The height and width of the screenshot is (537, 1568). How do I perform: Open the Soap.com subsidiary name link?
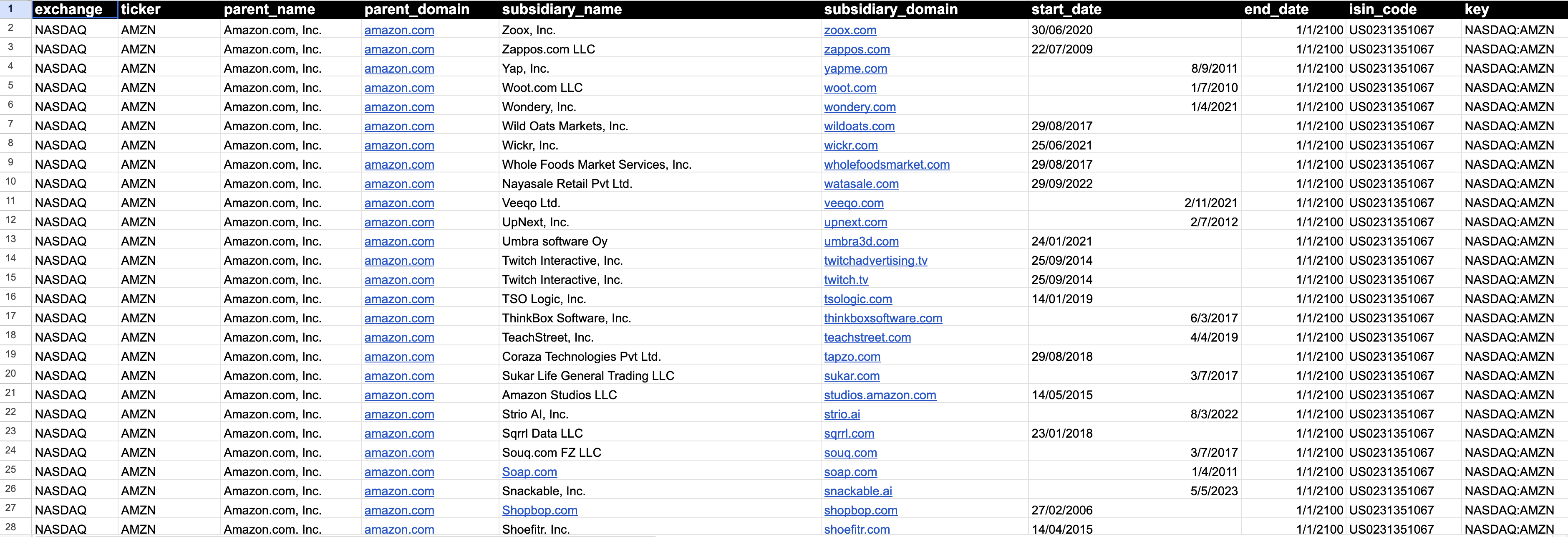(x=529, y=472)
